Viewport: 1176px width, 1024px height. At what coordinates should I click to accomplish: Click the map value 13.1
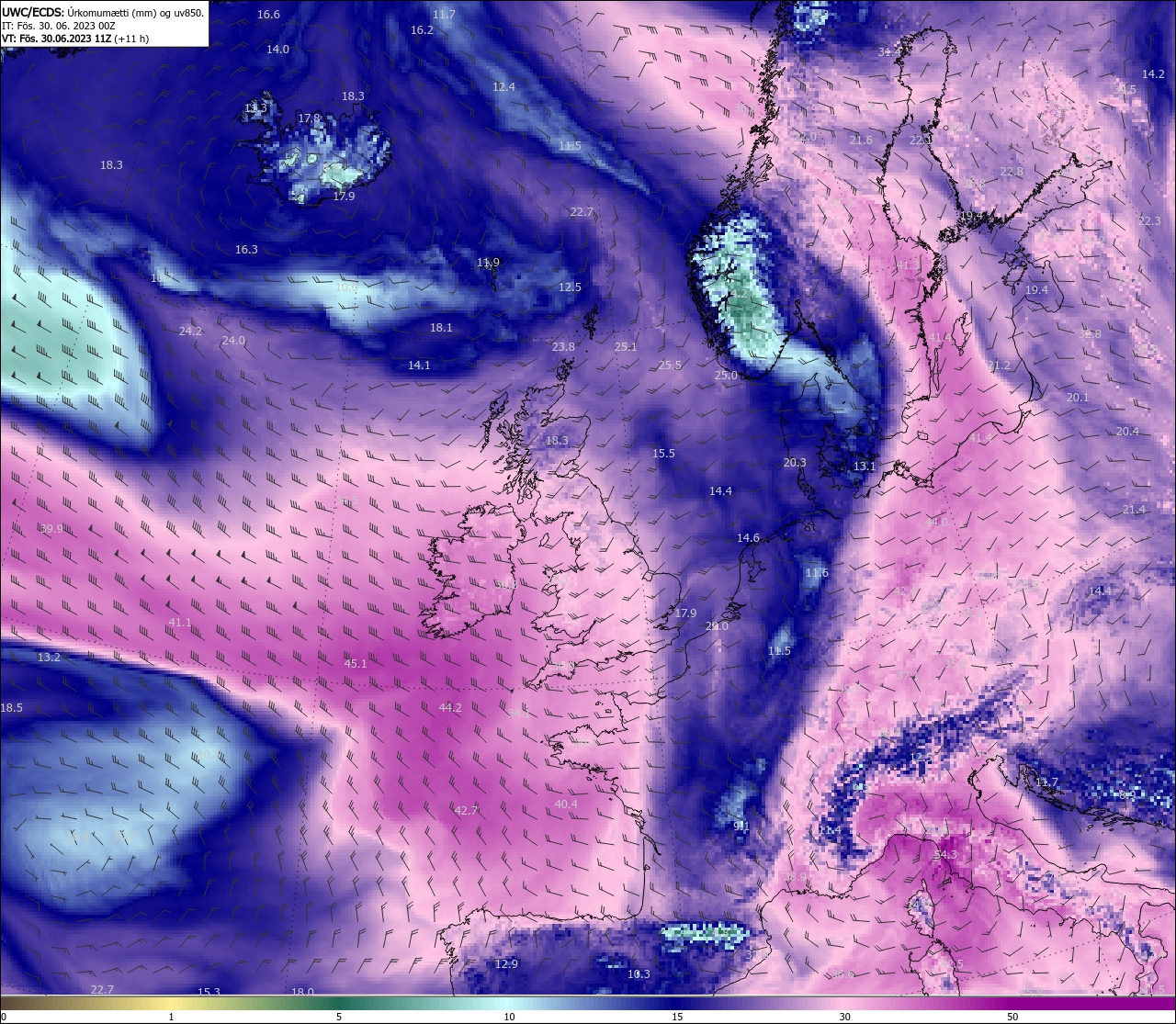point(864,466)
